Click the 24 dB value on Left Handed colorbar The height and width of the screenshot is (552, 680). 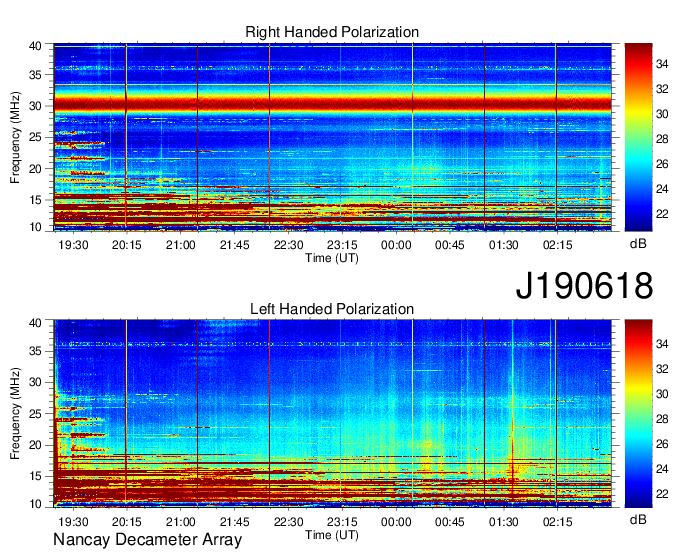coord(662,469)
